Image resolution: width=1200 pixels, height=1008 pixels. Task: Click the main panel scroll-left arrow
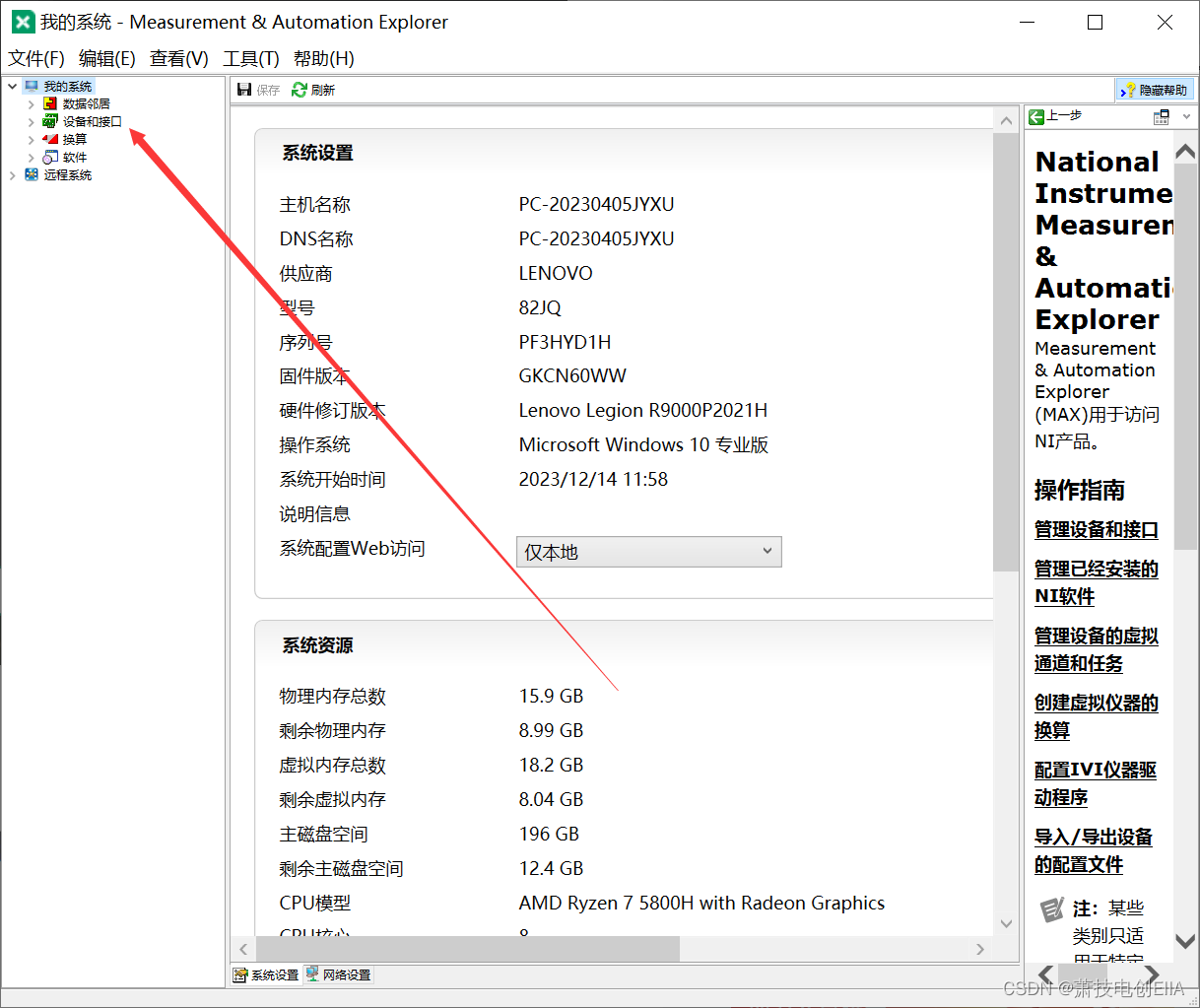[x=243, y=949]
